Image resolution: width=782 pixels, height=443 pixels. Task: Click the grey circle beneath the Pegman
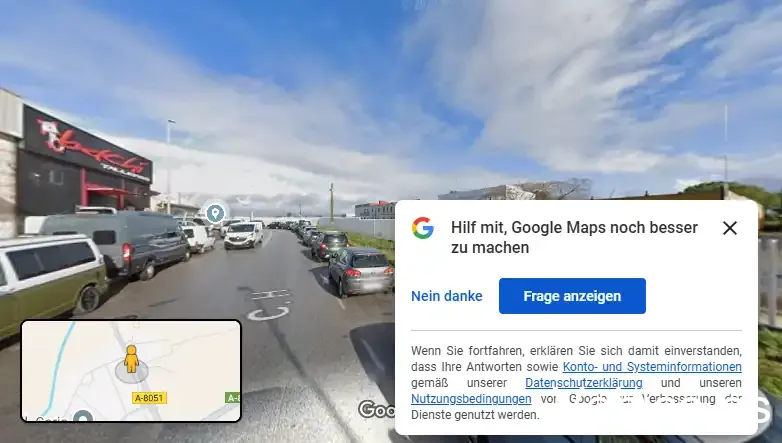click(132, 372)
